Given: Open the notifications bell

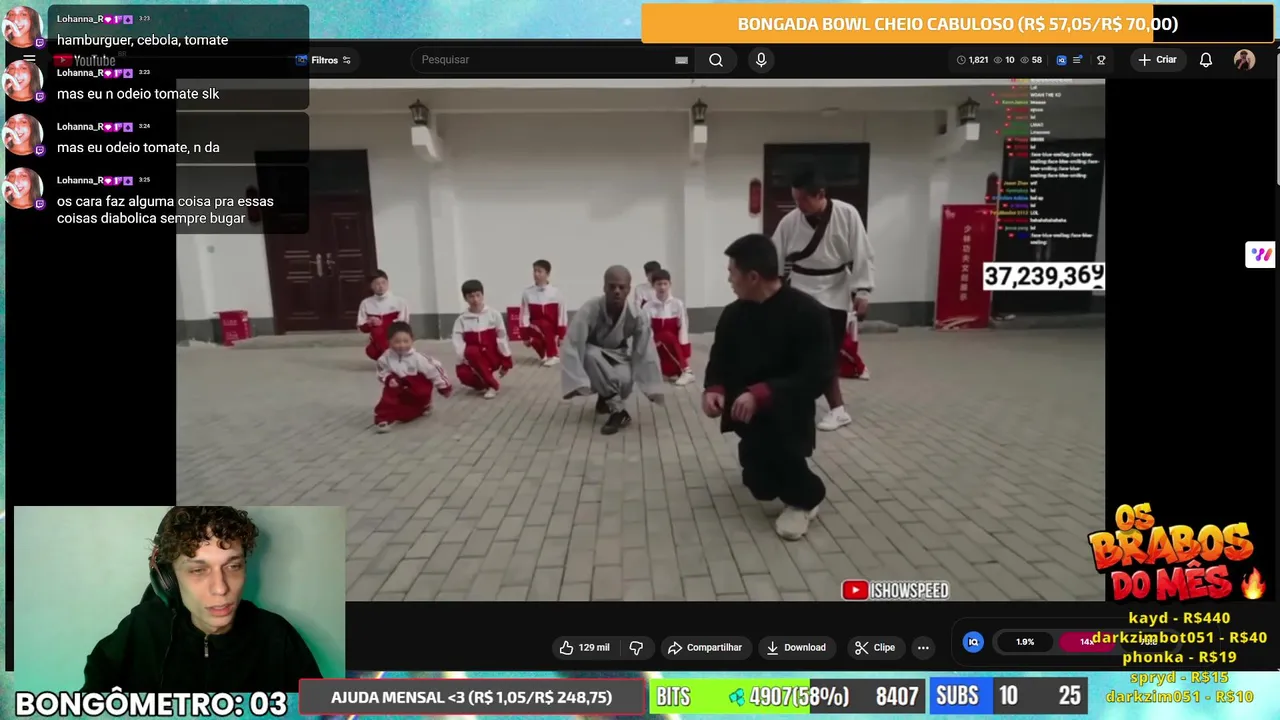Looking at the screenshot, I should pos(1206,60).
